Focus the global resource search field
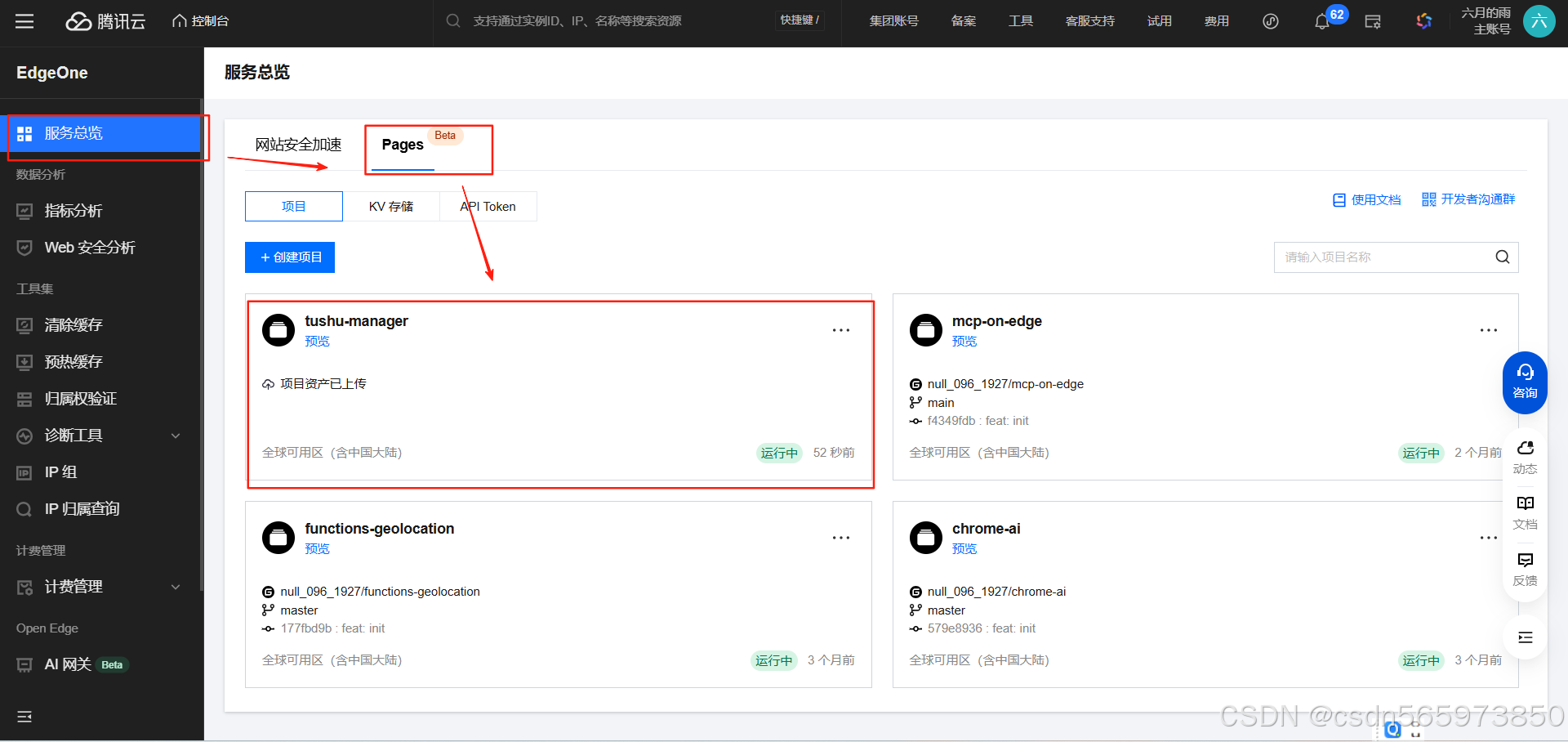 click(604, 21)
